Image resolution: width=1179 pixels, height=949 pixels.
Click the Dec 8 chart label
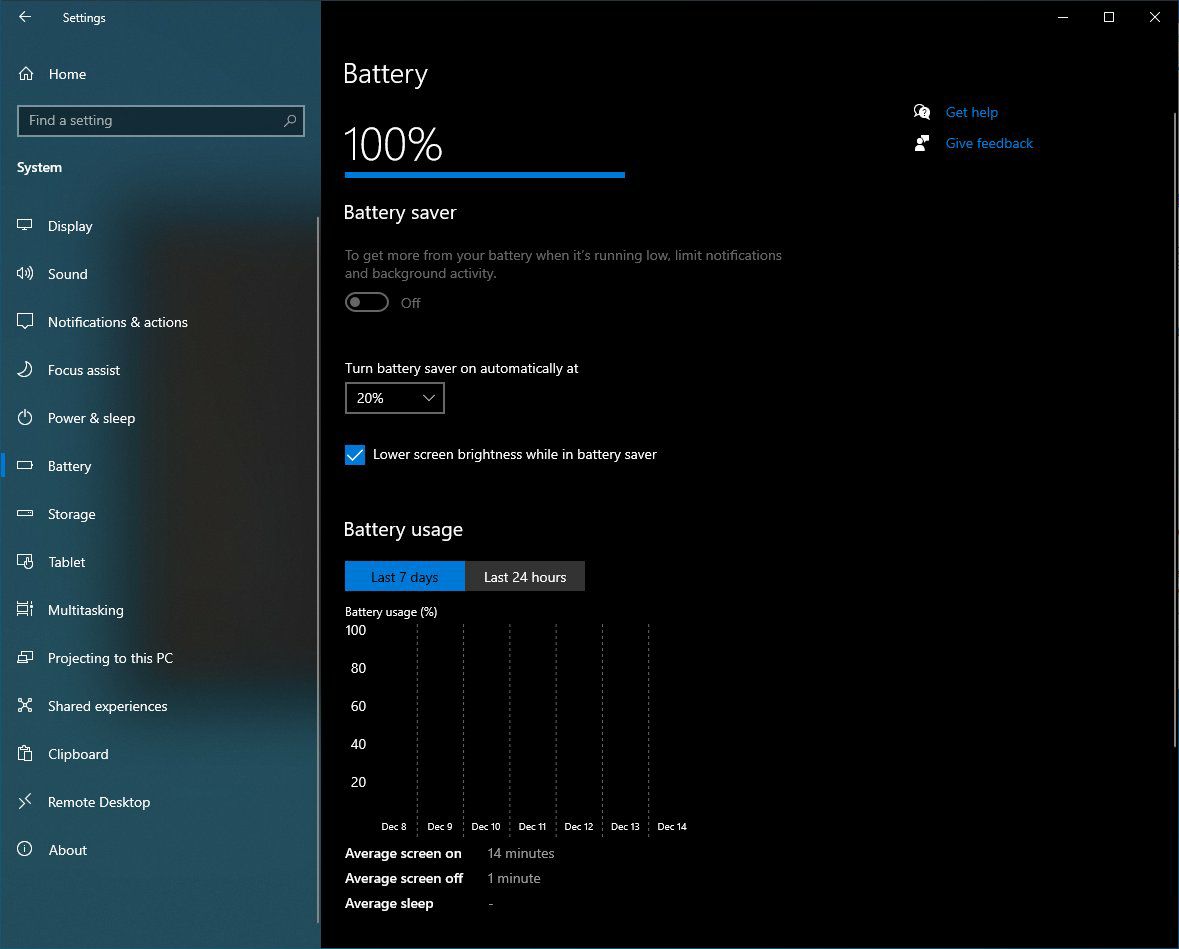[x=393, y=826]
